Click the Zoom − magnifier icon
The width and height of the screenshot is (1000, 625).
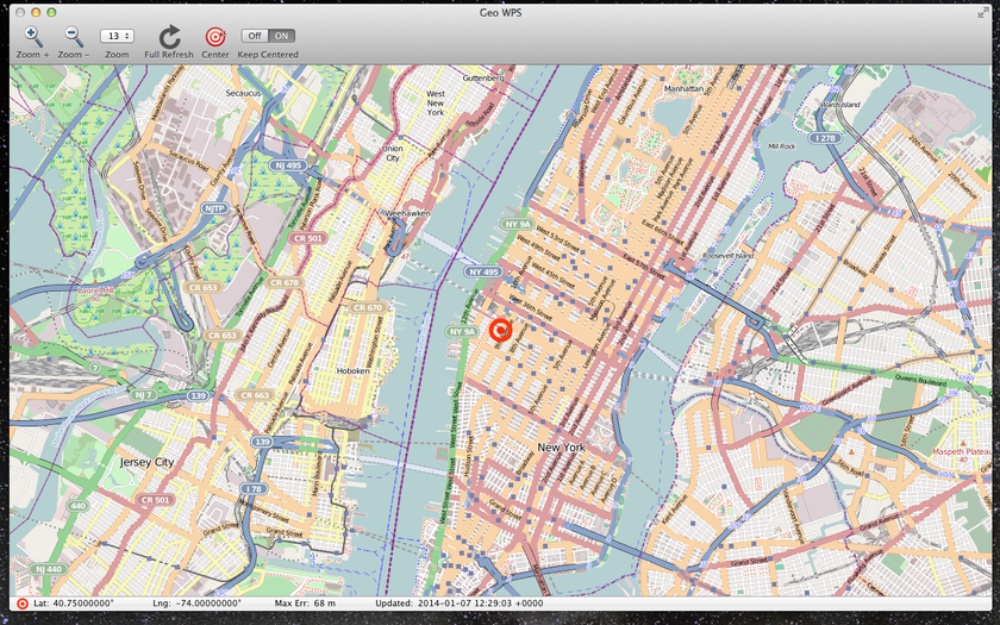tap(74, 37)
